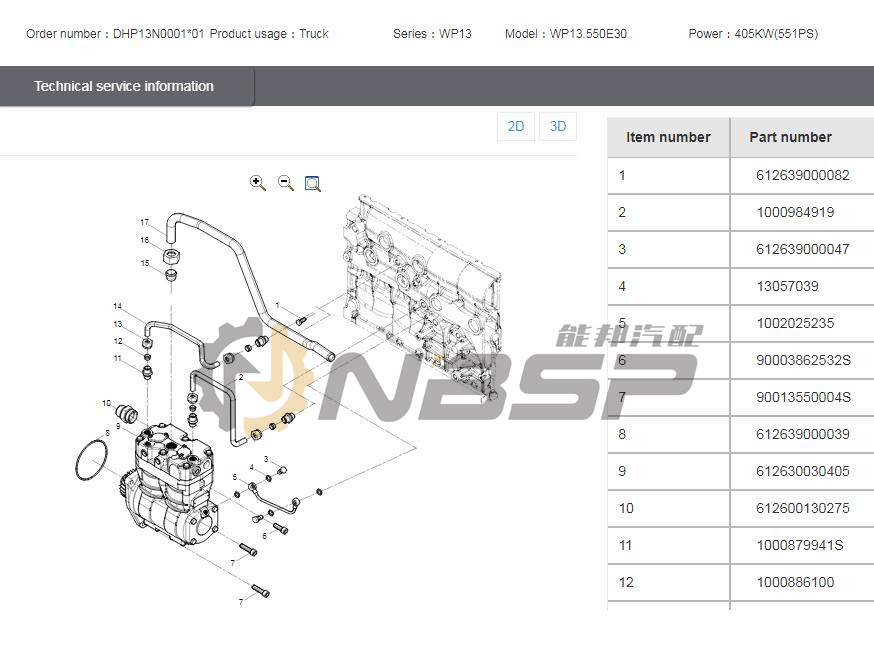
Task: Click the zoom out magnifier icon
Action: pyautogui.click(x=286, y=183)
